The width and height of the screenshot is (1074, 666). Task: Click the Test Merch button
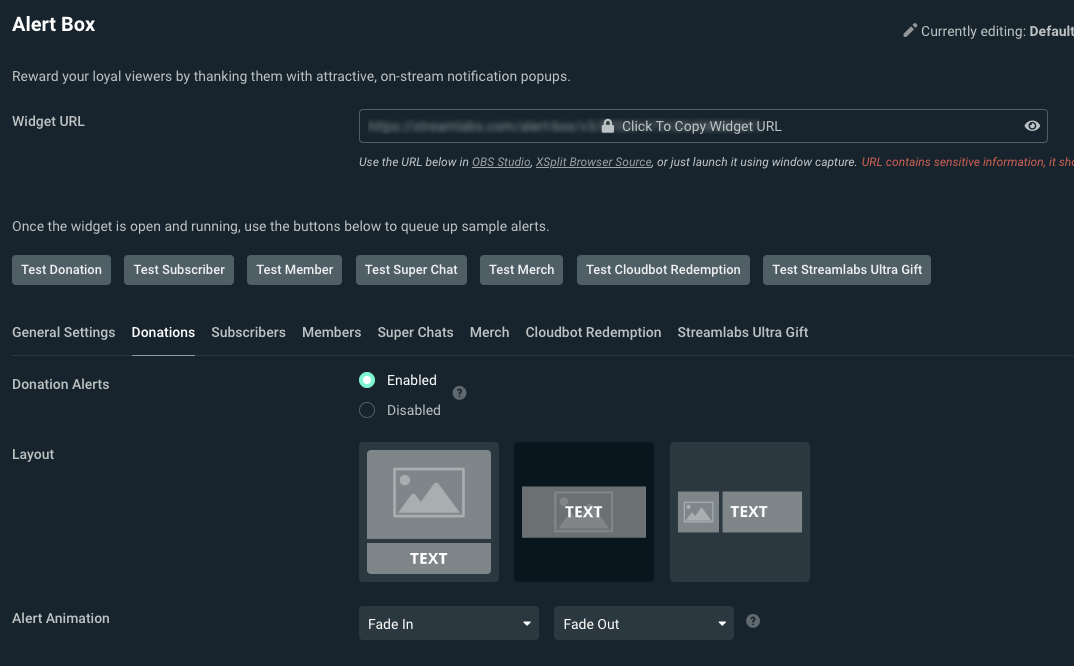(521, 269)
